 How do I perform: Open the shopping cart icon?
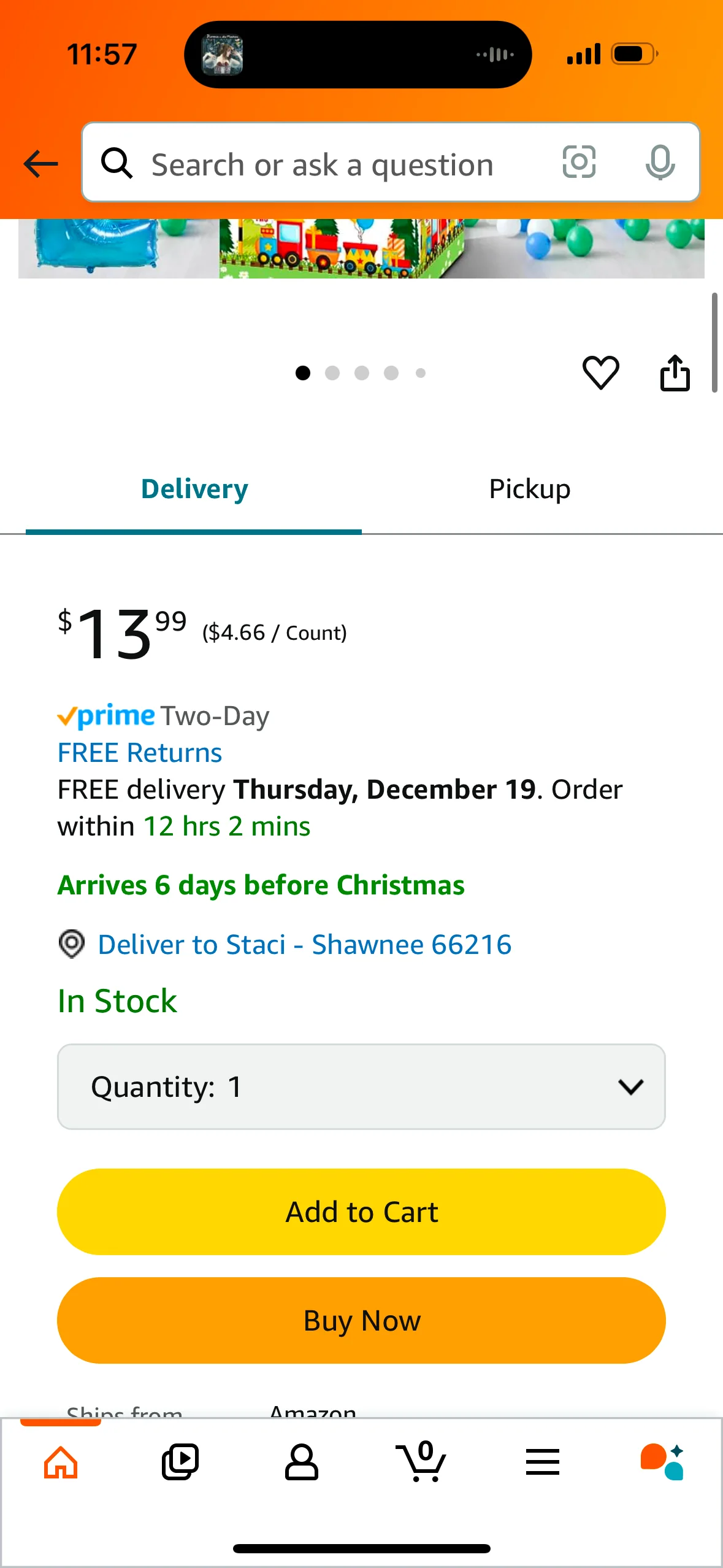coord(421,1462)
